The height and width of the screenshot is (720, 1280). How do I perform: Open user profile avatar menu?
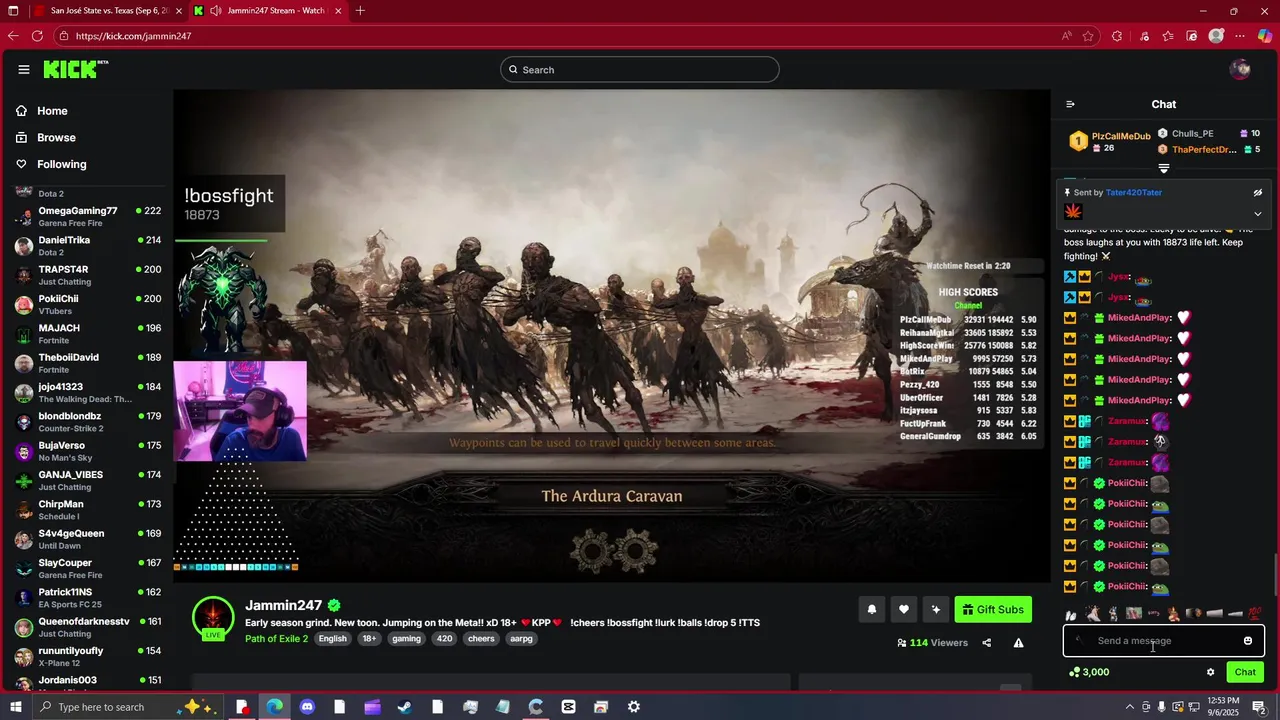pyautogui.click(x=1240, y=69)
